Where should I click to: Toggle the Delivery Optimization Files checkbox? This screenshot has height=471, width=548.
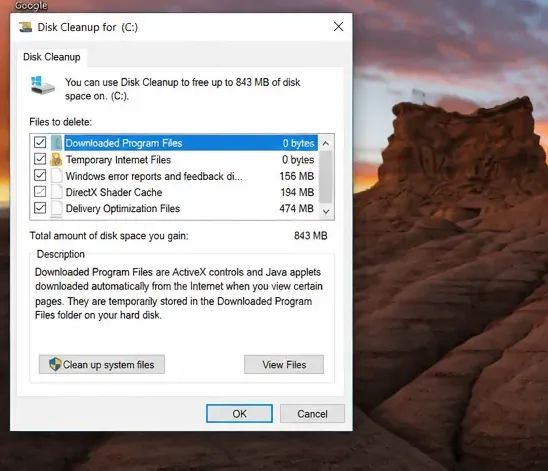pos(40,208)
